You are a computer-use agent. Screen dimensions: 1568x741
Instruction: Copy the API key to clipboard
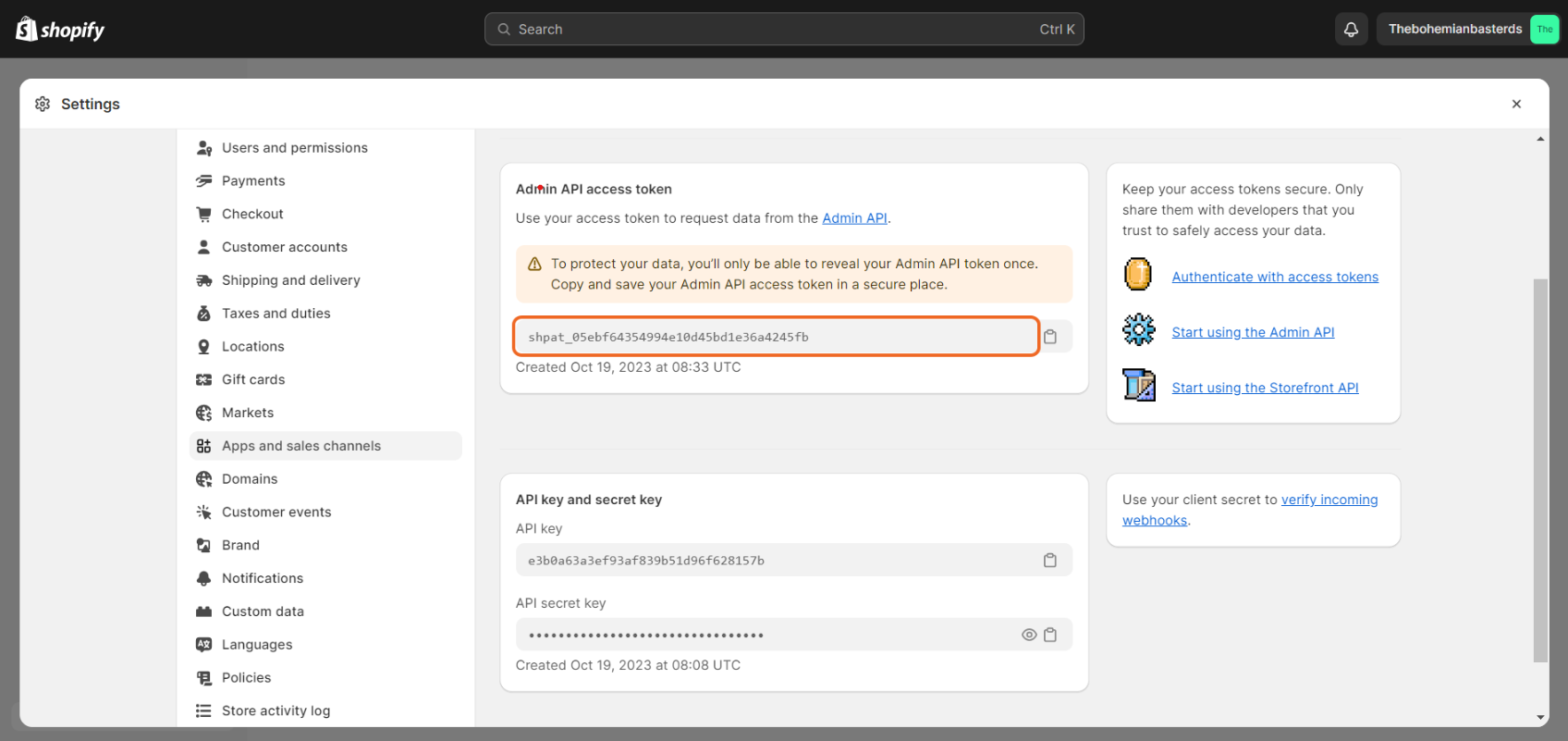1050,561
